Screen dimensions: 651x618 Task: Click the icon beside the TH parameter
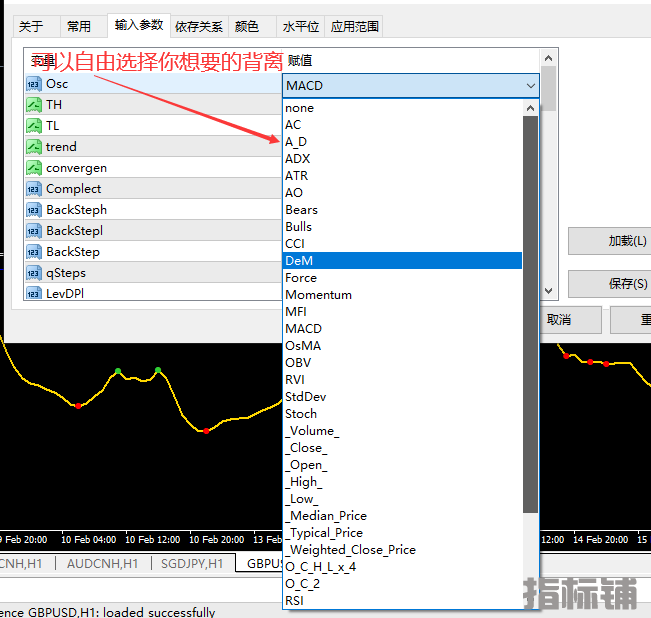coord(34,105)
